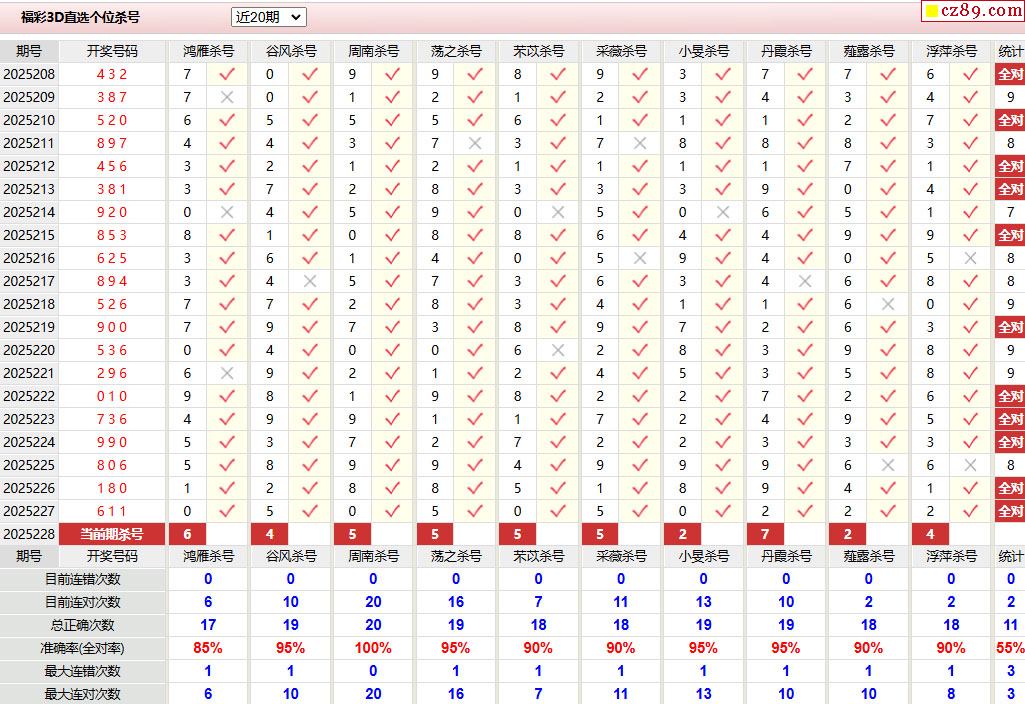Click the 55% value in the 统计 column

coord(1010,648)
